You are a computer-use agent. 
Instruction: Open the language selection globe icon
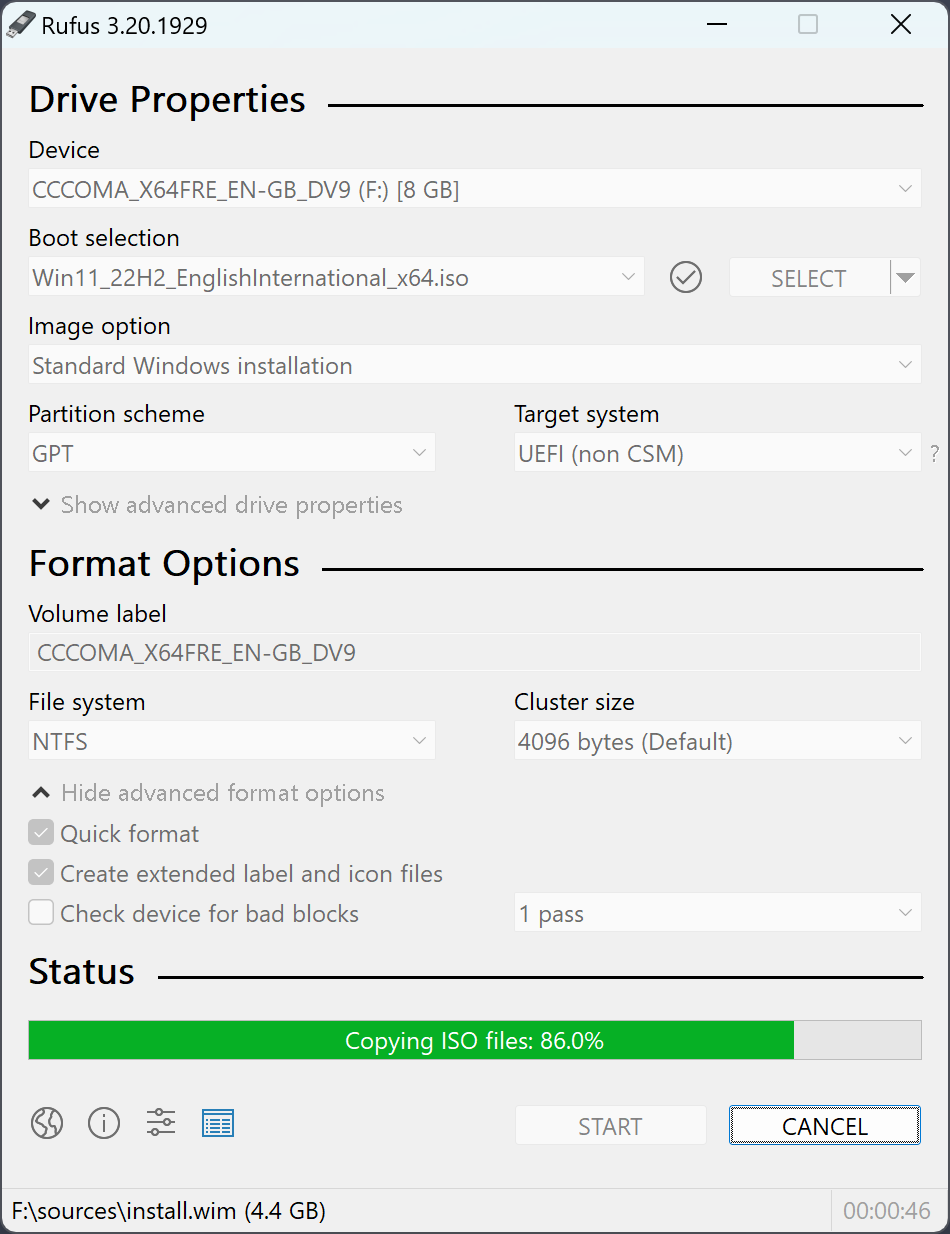[x=46, y=1123]
